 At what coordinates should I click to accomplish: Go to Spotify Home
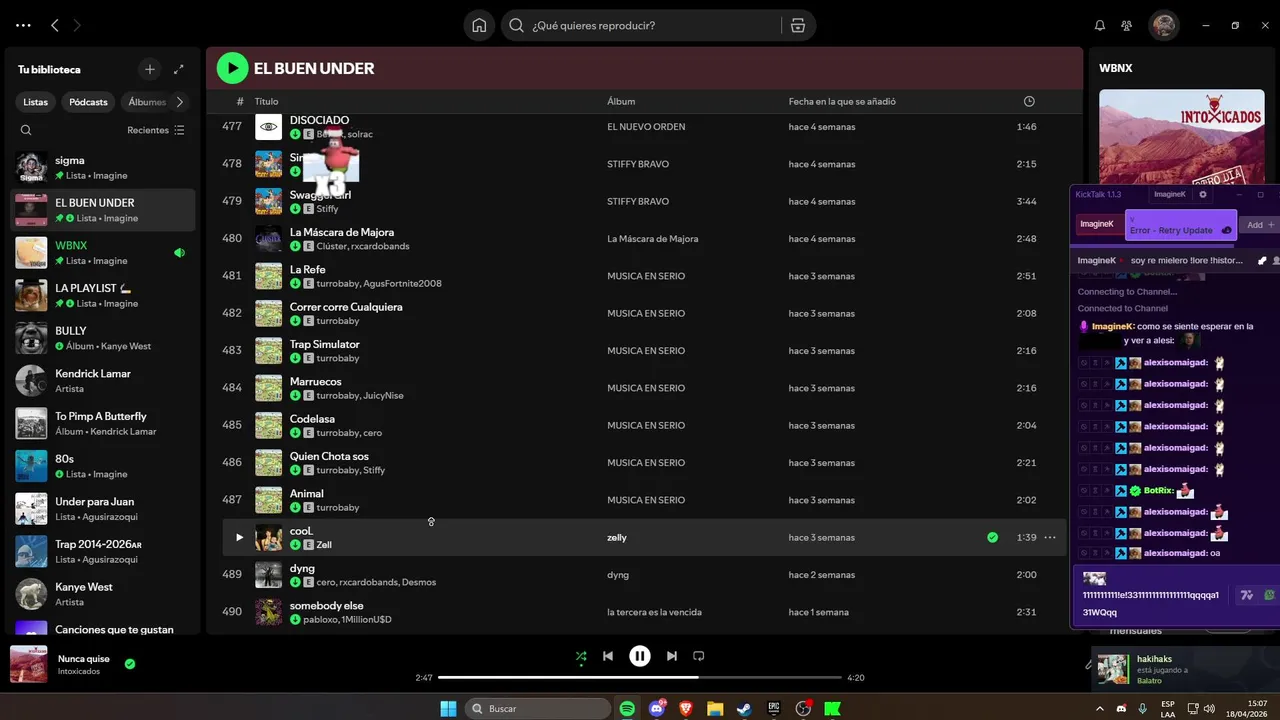[x=479, y=25]
